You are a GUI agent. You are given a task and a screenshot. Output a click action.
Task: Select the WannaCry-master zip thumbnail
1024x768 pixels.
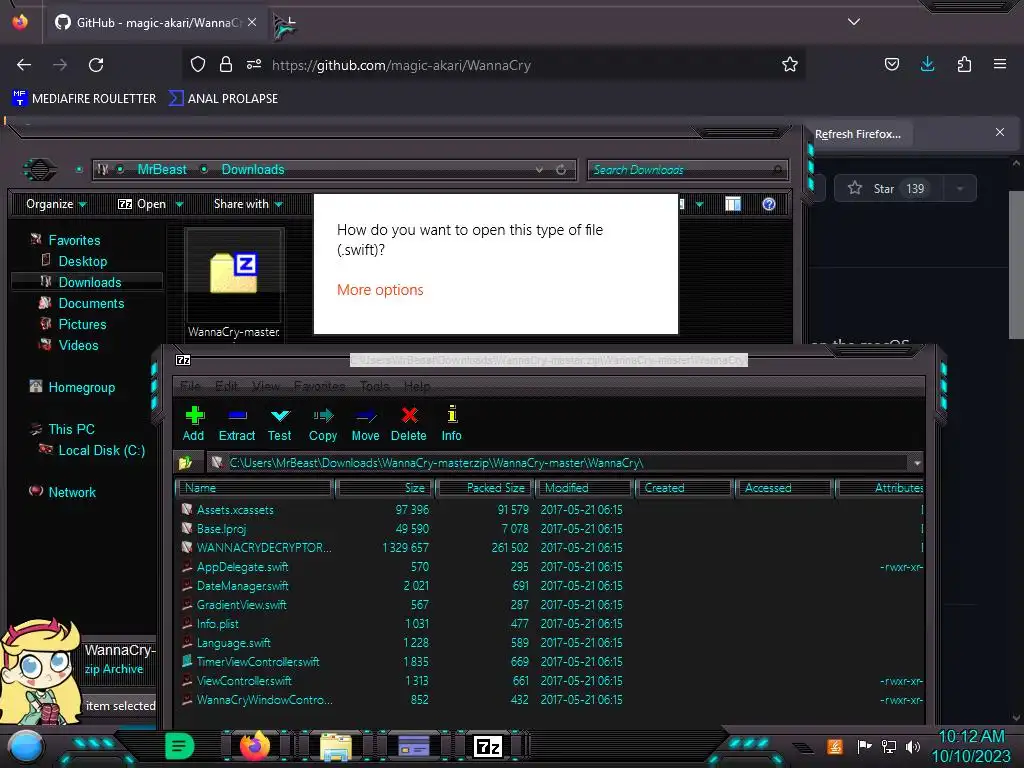point(234,283)
